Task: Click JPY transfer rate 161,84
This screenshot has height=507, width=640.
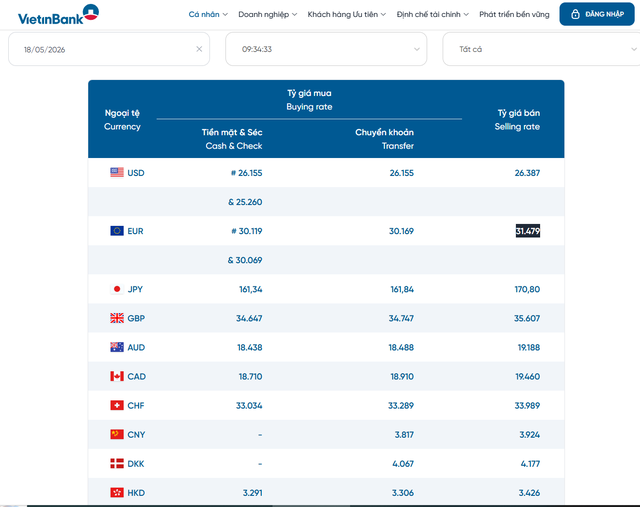Action: click(402, 289)
